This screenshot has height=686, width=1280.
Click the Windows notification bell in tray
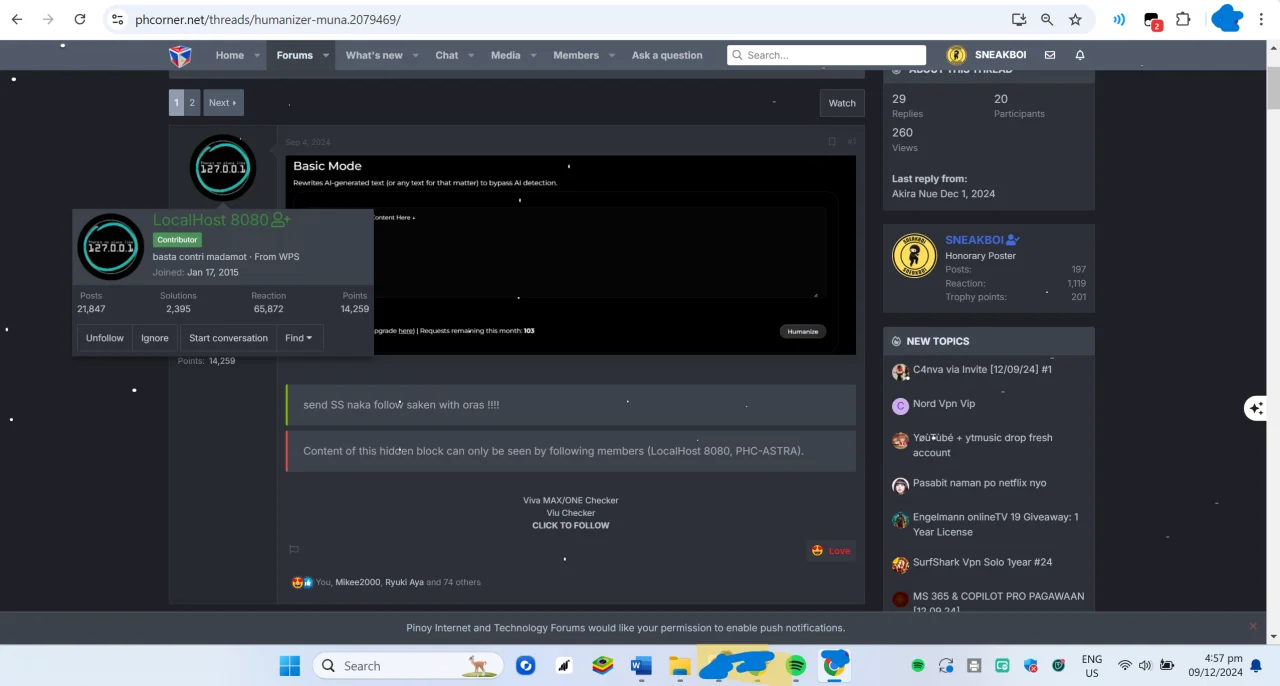pyautogui.click(x=1256, y=666)
